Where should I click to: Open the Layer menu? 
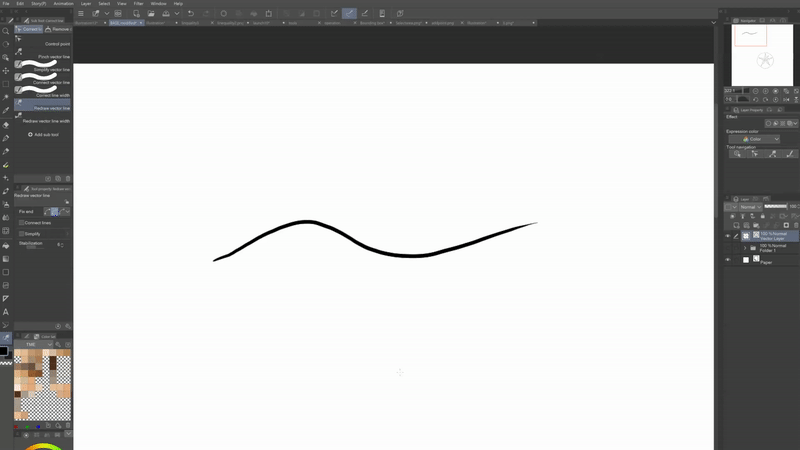click(86, 4)
